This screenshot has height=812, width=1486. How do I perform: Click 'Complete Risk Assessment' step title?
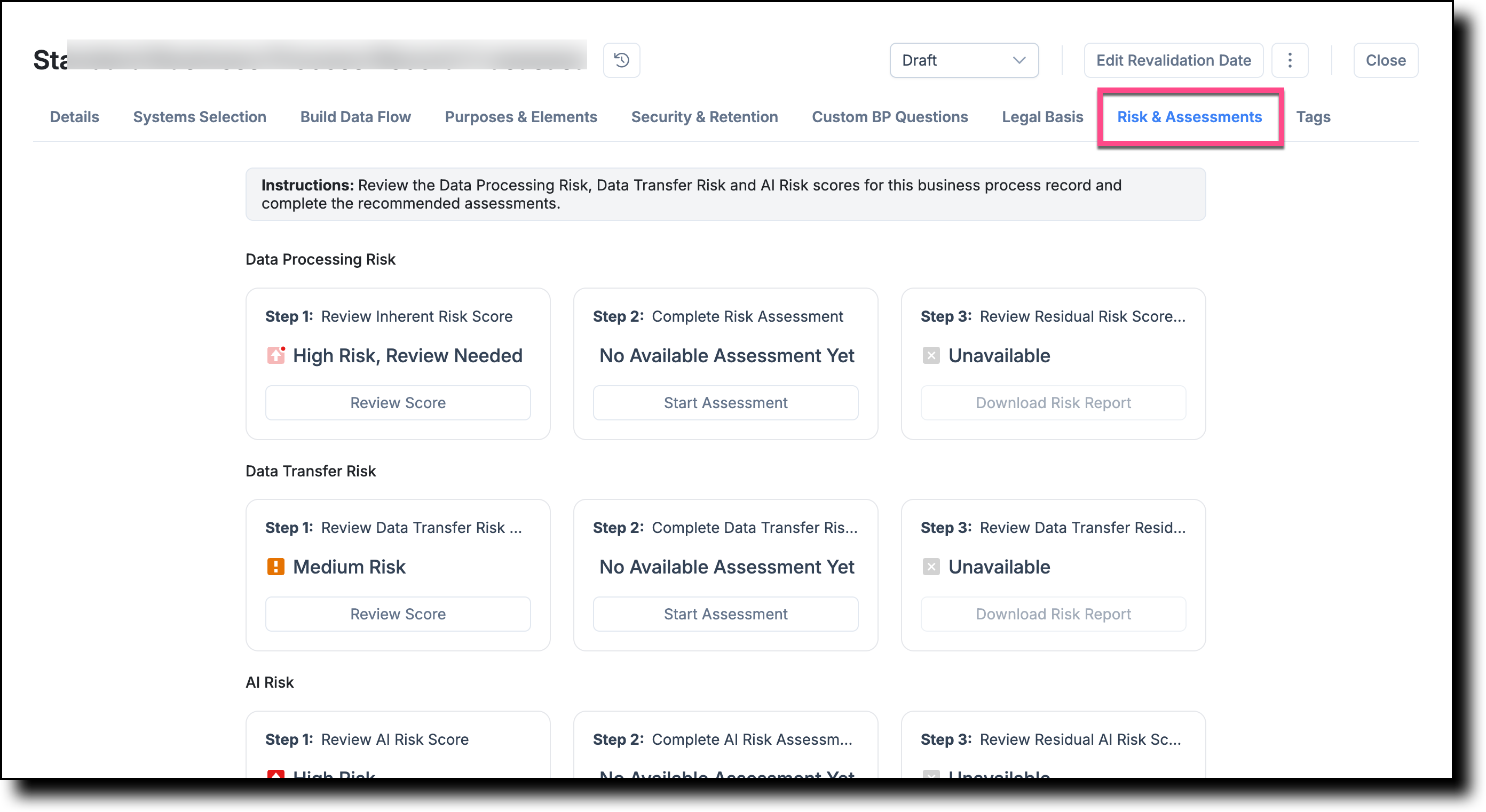(x=748, y=316)
